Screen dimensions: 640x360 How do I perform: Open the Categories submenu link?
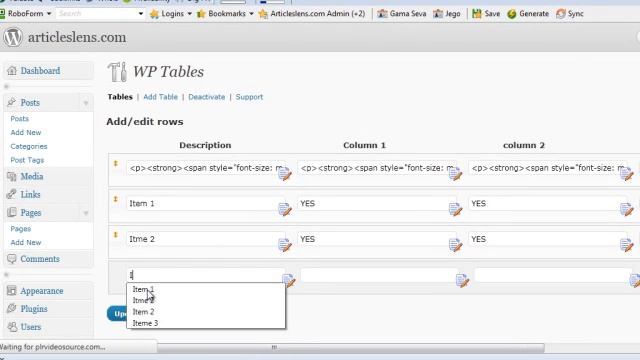pyautogui.click(x=29, y=147)
